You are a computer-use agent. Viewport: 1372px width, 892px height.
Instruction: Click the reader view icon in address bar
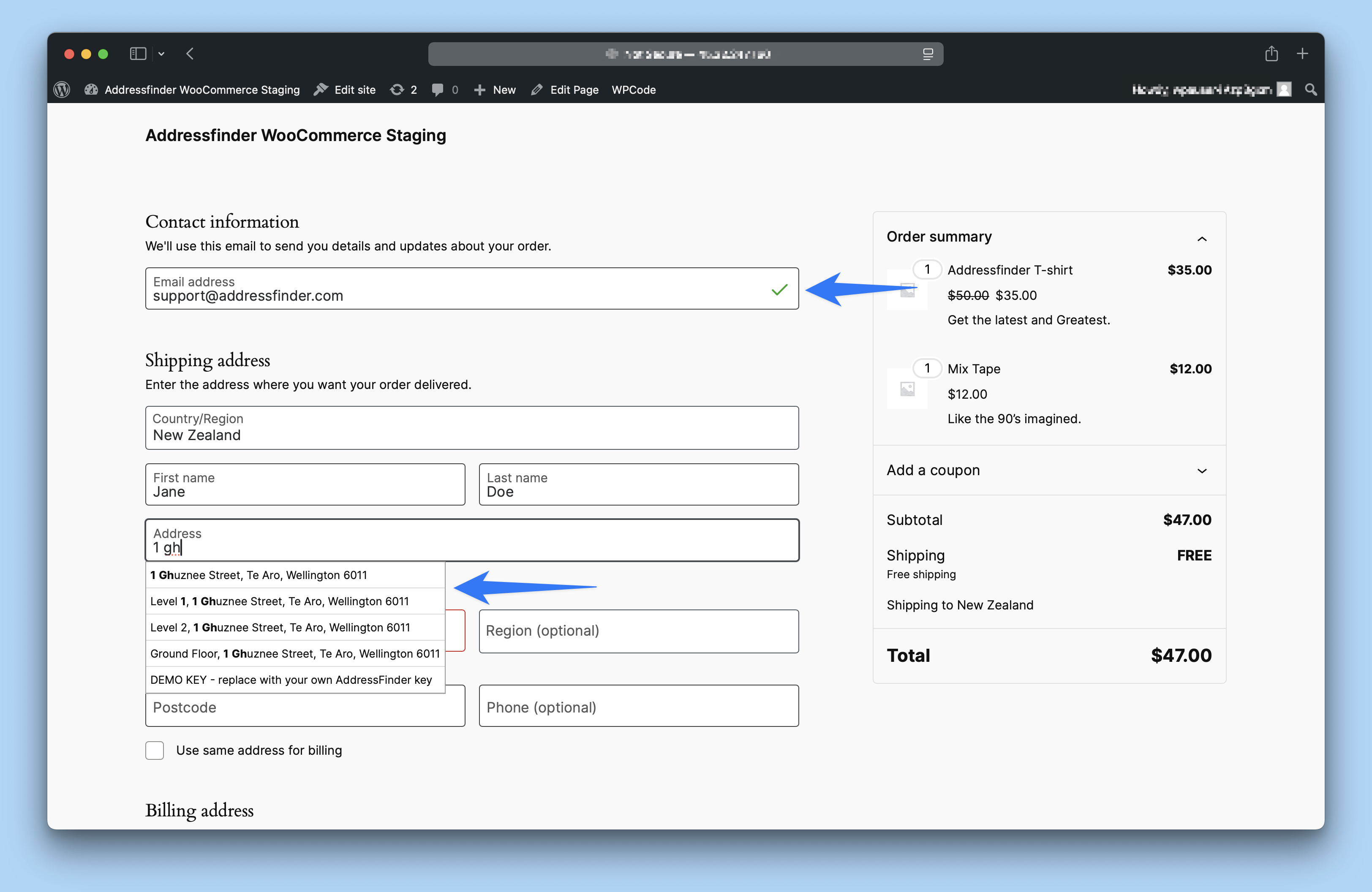click(928, 54)
